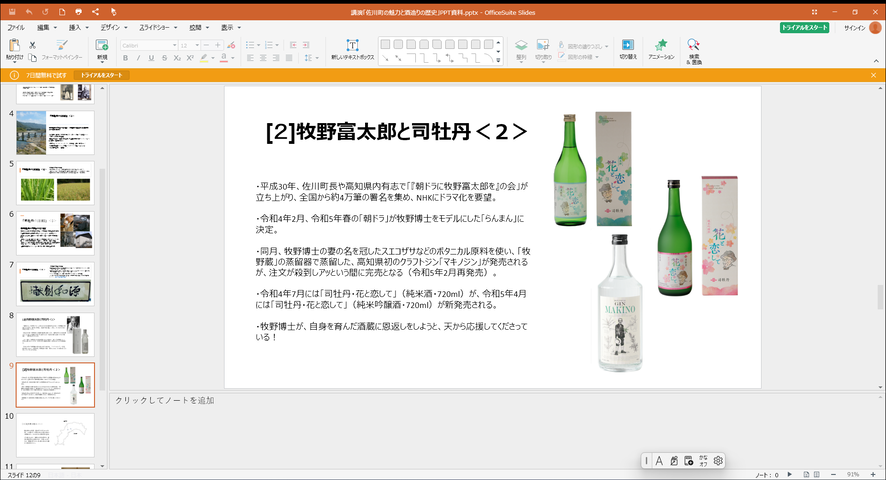This screenshot has width=886, height=480.
Task: Open the font size dropdown
Action: [x=197, y=45]
